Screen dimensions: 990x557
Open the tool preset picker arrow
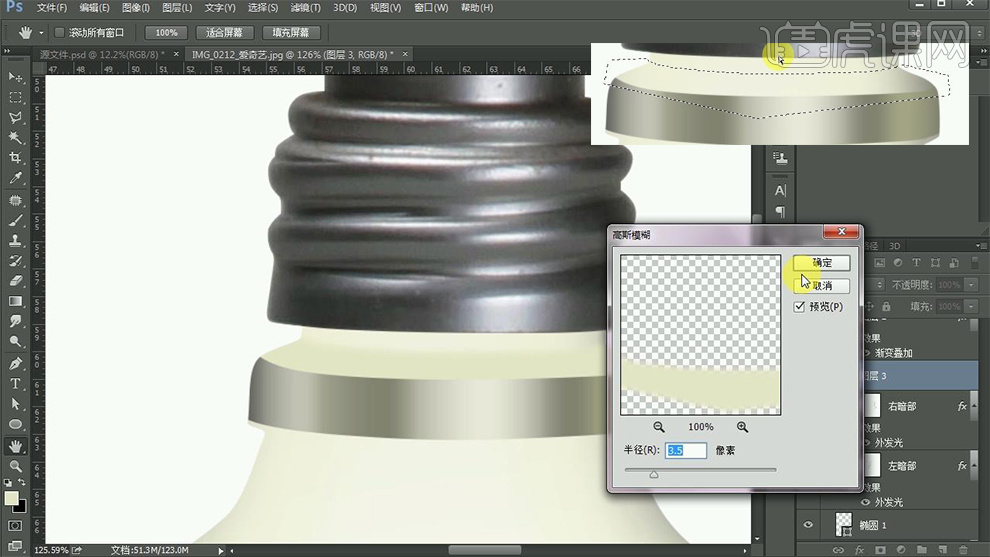[41, 32]
